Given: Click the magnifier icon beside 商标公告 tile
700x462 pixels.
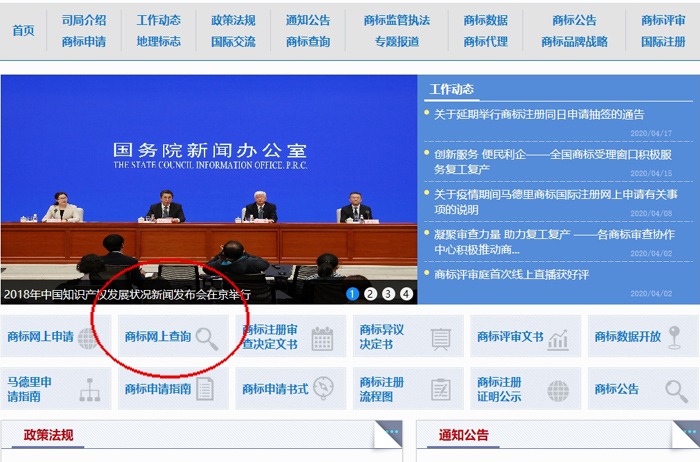Looking at the screenshot, I should pyautogui.click(x=676, y=391).
